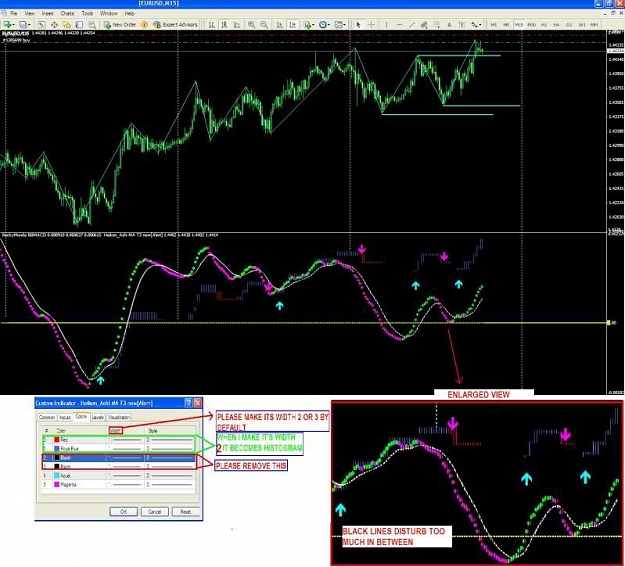Open the Indicators list dropdown icon
This screenshot has height=567, width=625.
[308, 25]
